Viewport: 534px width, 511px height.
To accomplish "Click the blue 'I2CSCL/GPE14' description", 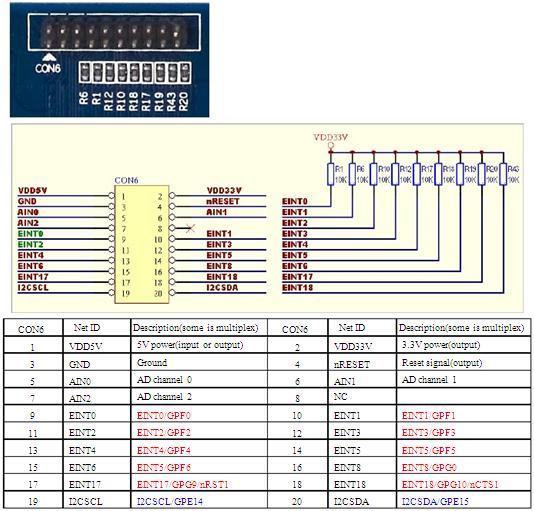I will click(170, 501).
